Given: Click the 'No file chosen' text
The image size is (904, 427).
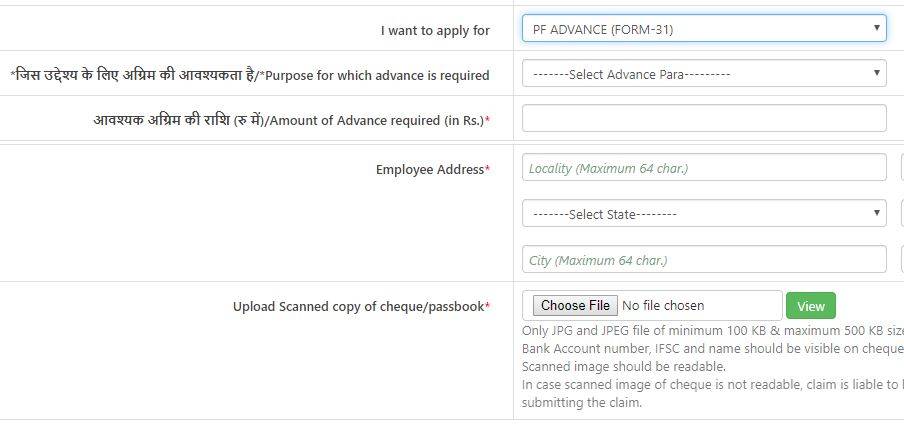Looking at the screenshot, I should pos(663,306).
